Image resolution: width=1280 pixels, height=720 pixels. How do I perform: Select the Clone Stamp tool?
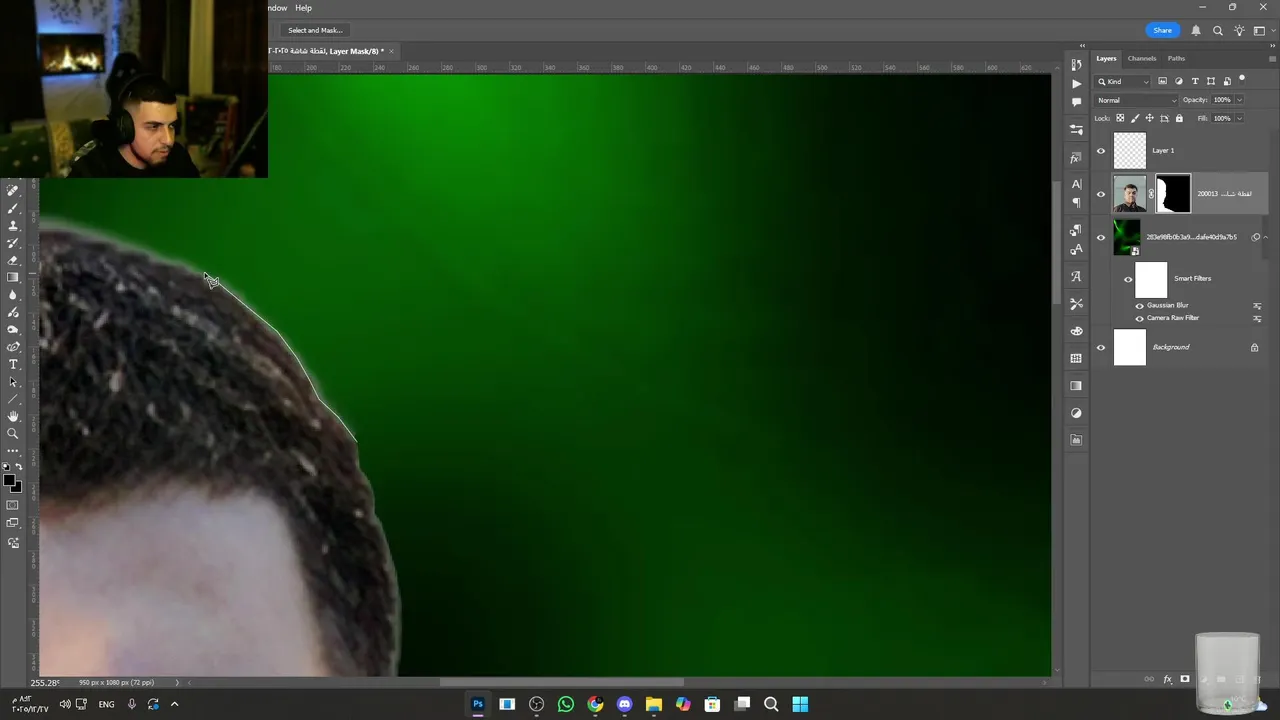pos(13,226)
